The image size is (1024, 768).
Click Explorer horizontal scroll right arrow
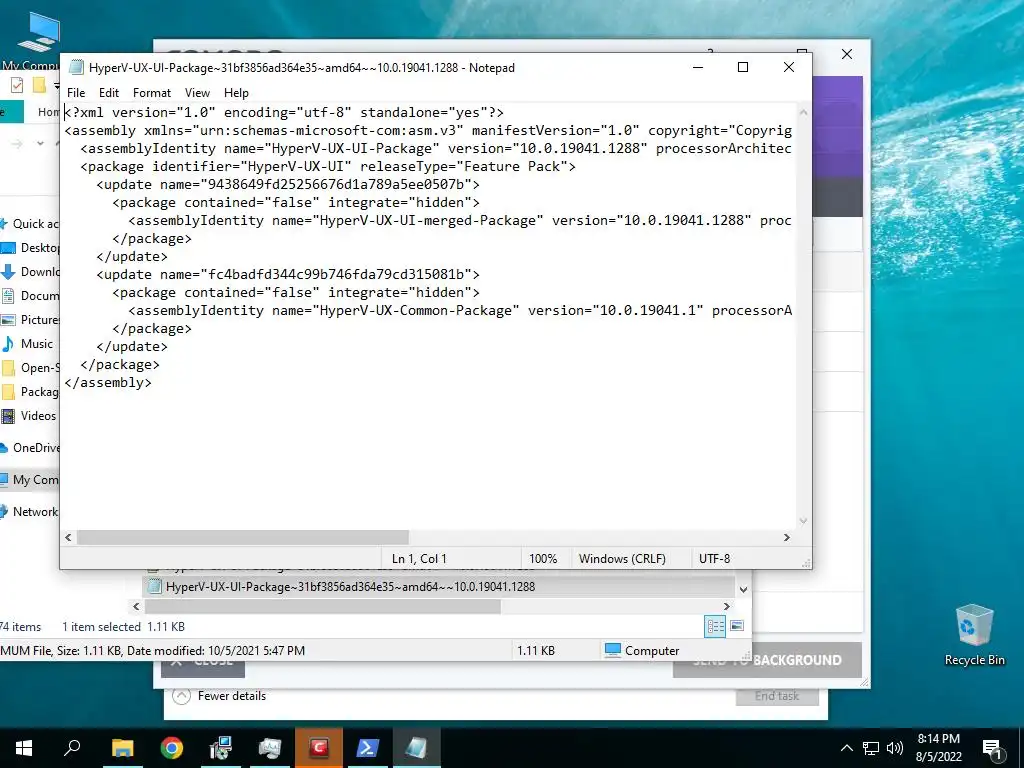coord(726,607)
